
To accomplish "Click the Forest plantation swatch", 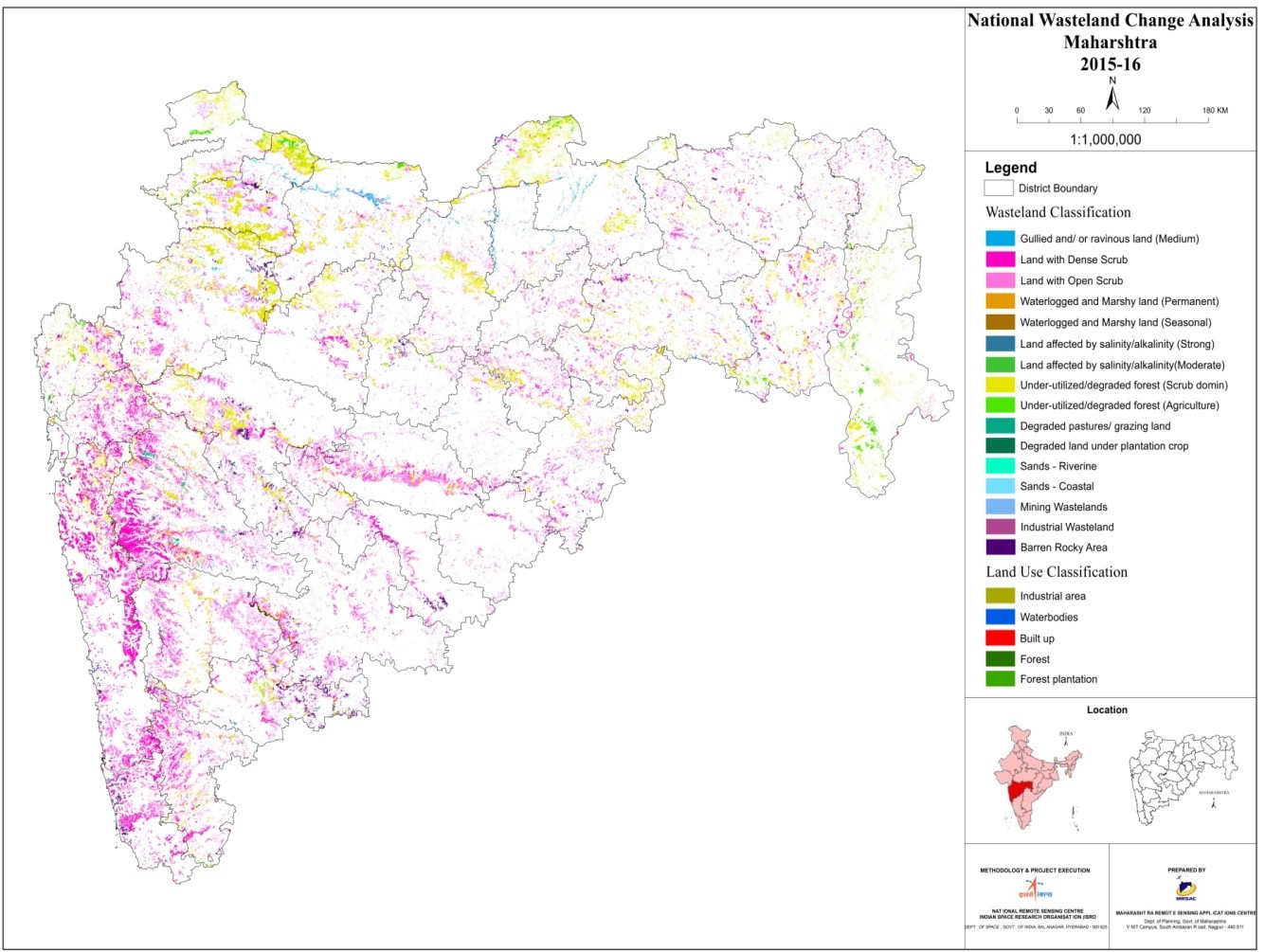I will 1000,679.
